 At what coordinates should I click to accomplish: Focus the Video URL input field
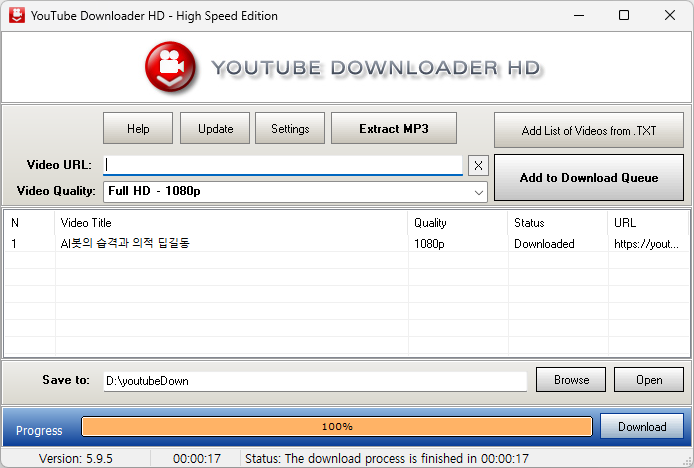283,165
